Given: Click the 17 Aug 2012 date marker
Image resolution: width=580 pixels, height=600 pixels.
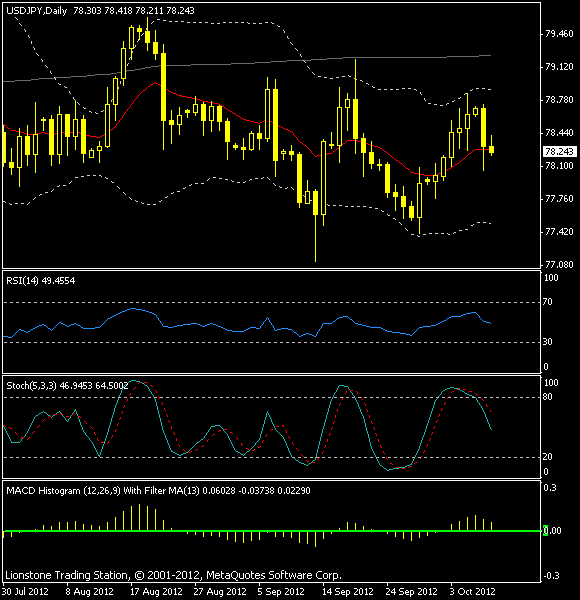Looking at the screenshot, I should click(156, 592).
